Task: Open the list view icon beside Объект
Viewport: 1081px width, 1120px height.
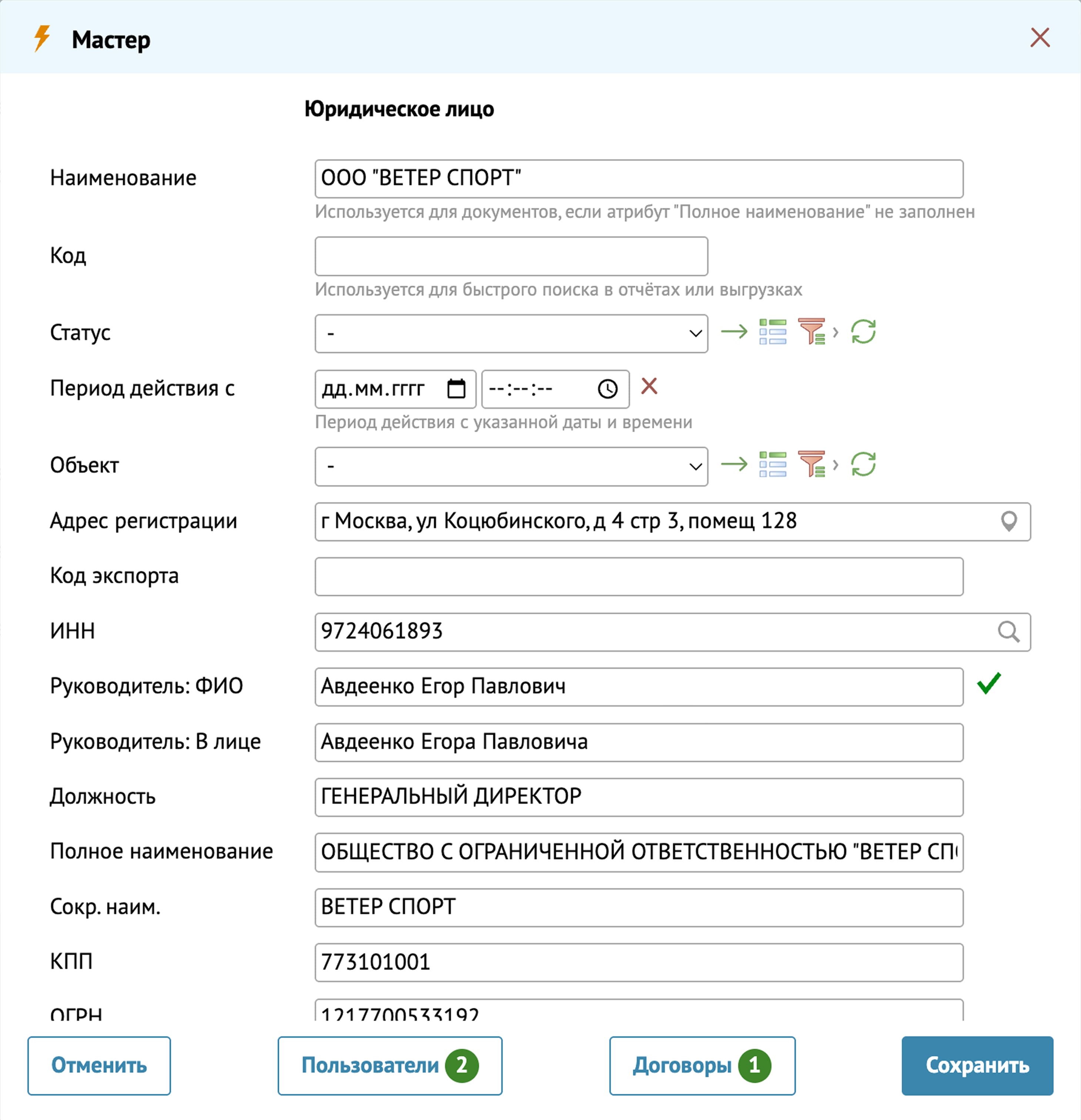Action: pos(773,464)
